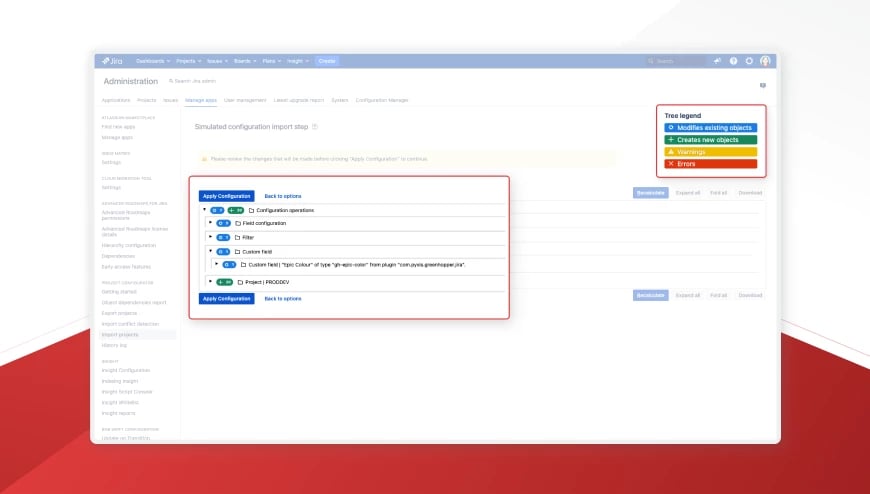
Task: Click the help icon next to Simulated configuration import step
Action: (315, 127)
